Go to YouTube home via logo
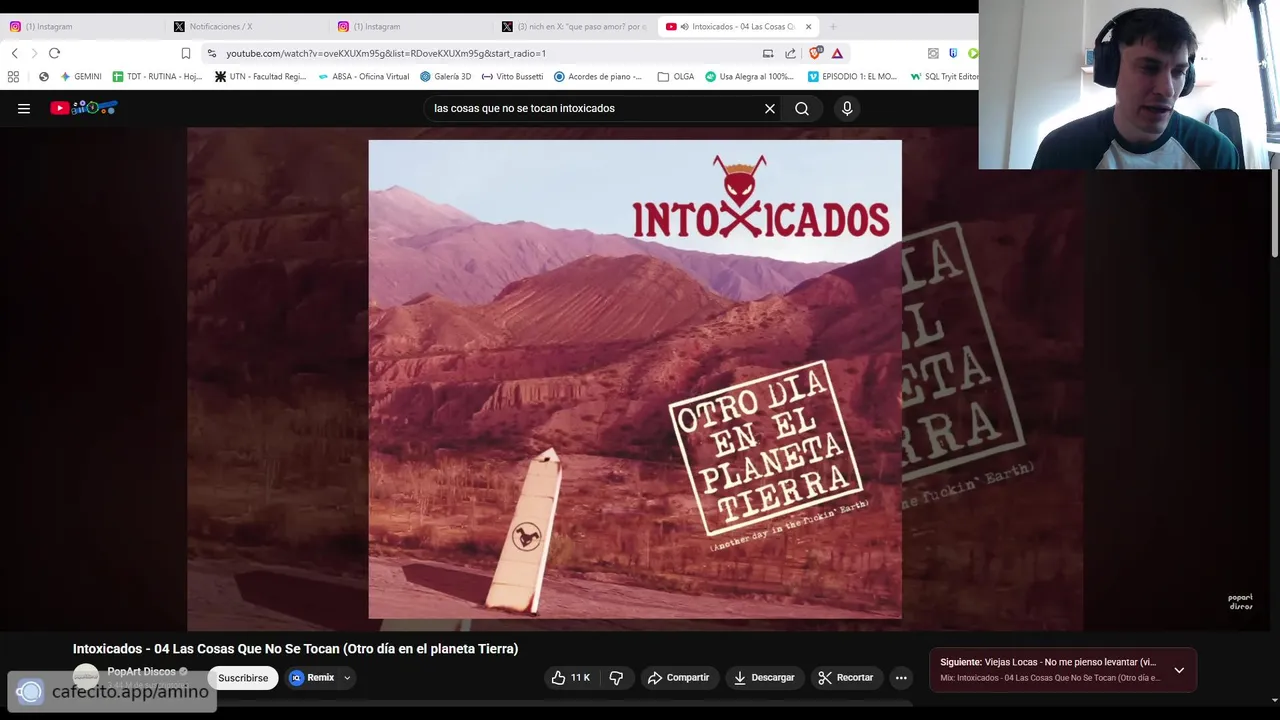The height and width of the screenshot is (720, 1280). [84, 108]
